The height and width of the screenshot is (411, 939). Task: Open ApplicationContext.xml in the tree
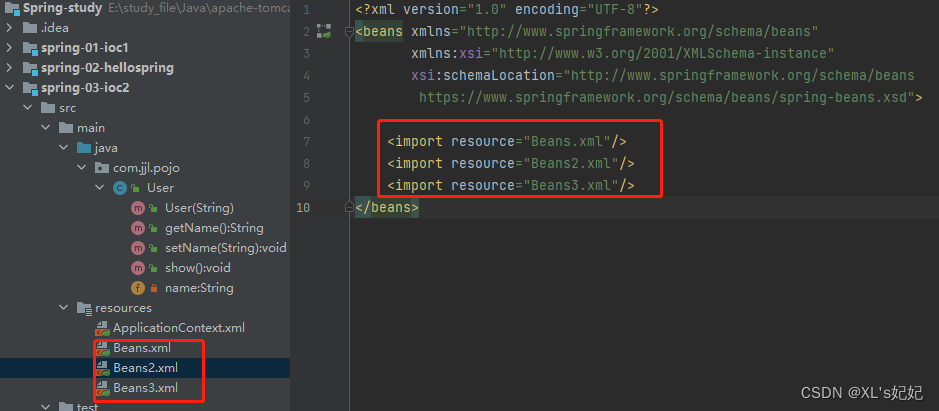(x=178, y=328)
